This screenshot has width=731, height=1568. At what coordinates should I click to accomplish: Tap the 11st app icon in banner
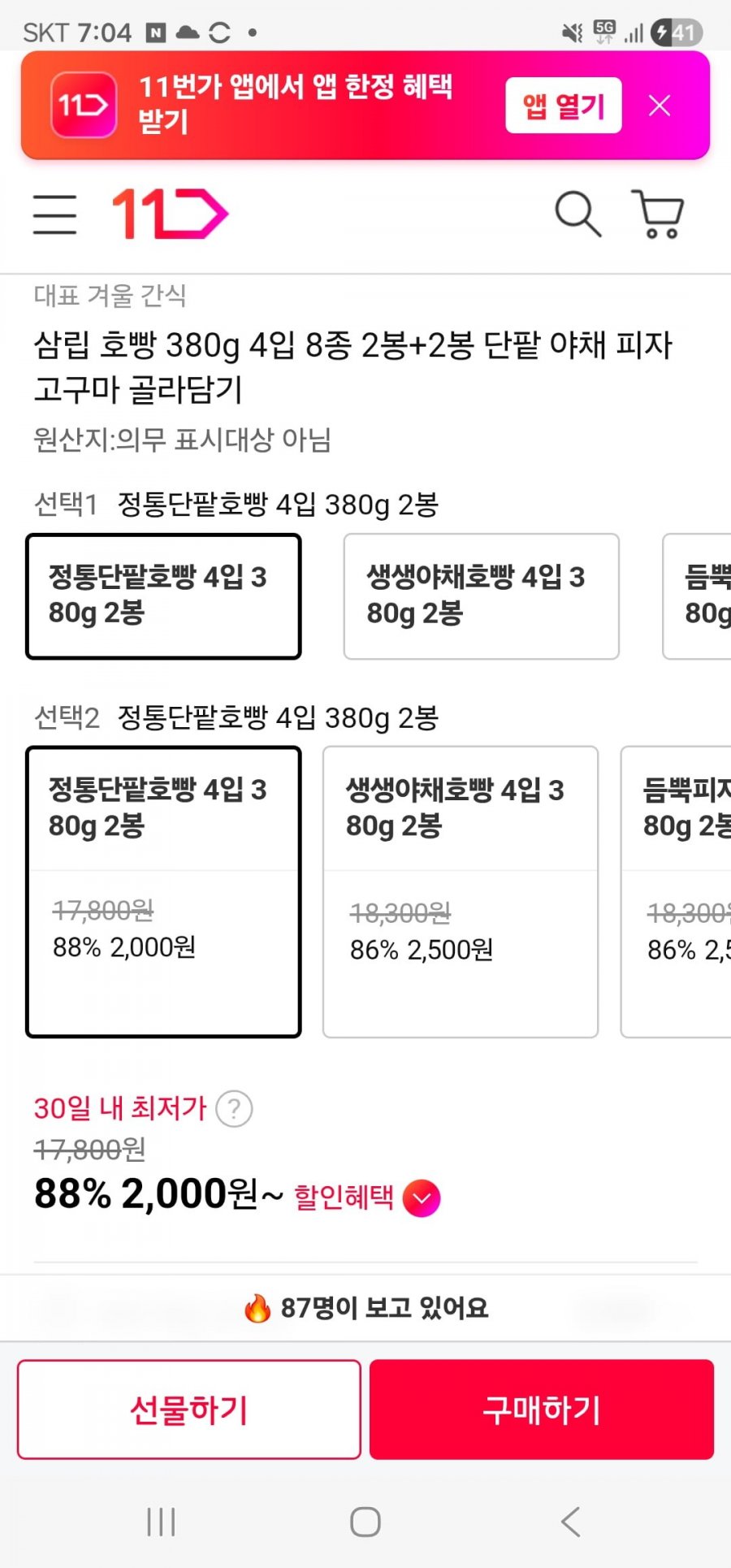click(84, 105)
